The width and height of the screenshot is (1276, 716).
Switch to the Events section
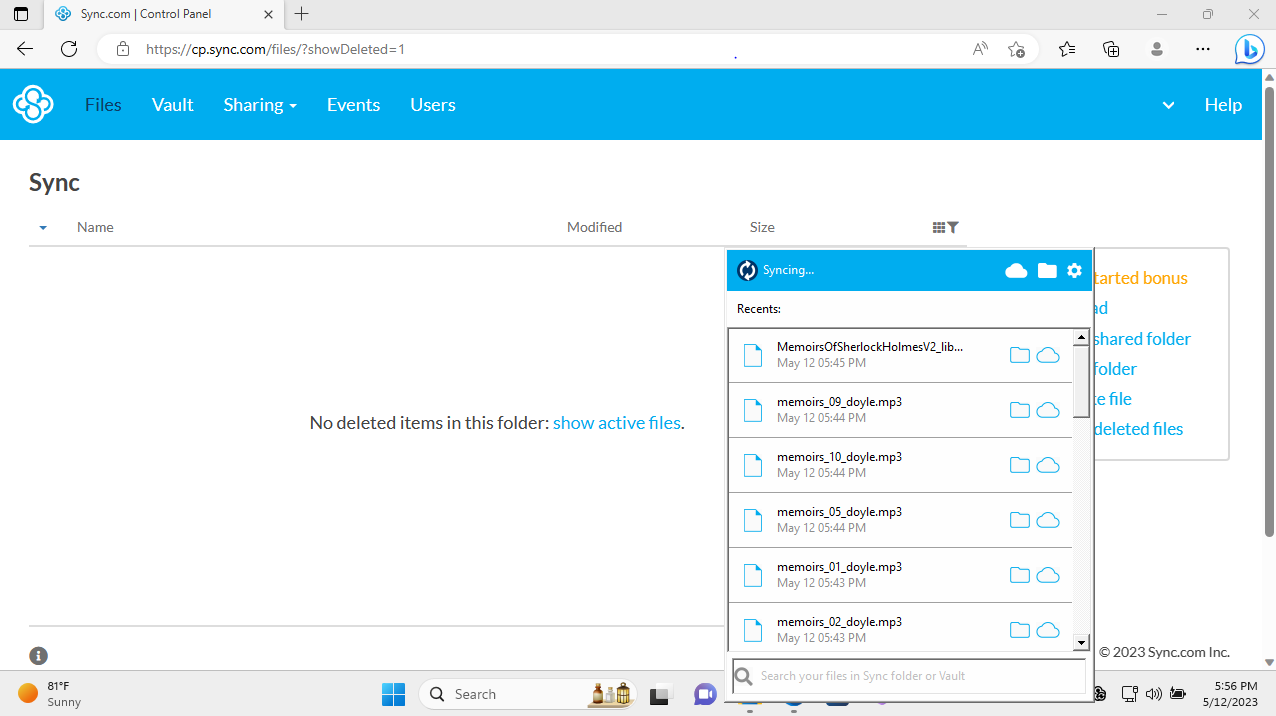(353, 104)
